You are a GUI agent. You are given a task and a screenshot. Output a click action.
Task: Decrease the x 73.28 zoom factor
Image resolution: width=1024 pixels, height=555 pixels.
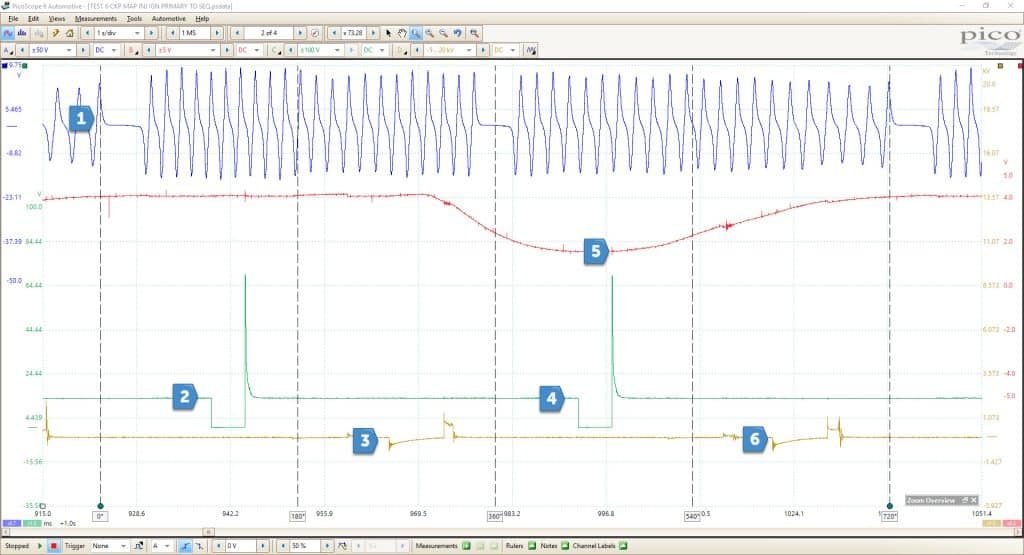(334, 33)
